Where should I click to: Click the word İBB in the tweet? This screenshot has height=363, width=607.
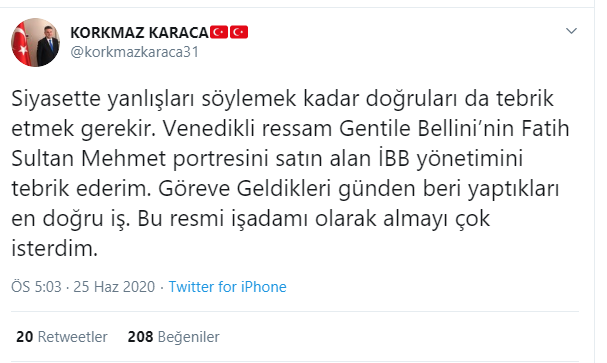click(x=394, y=158)
